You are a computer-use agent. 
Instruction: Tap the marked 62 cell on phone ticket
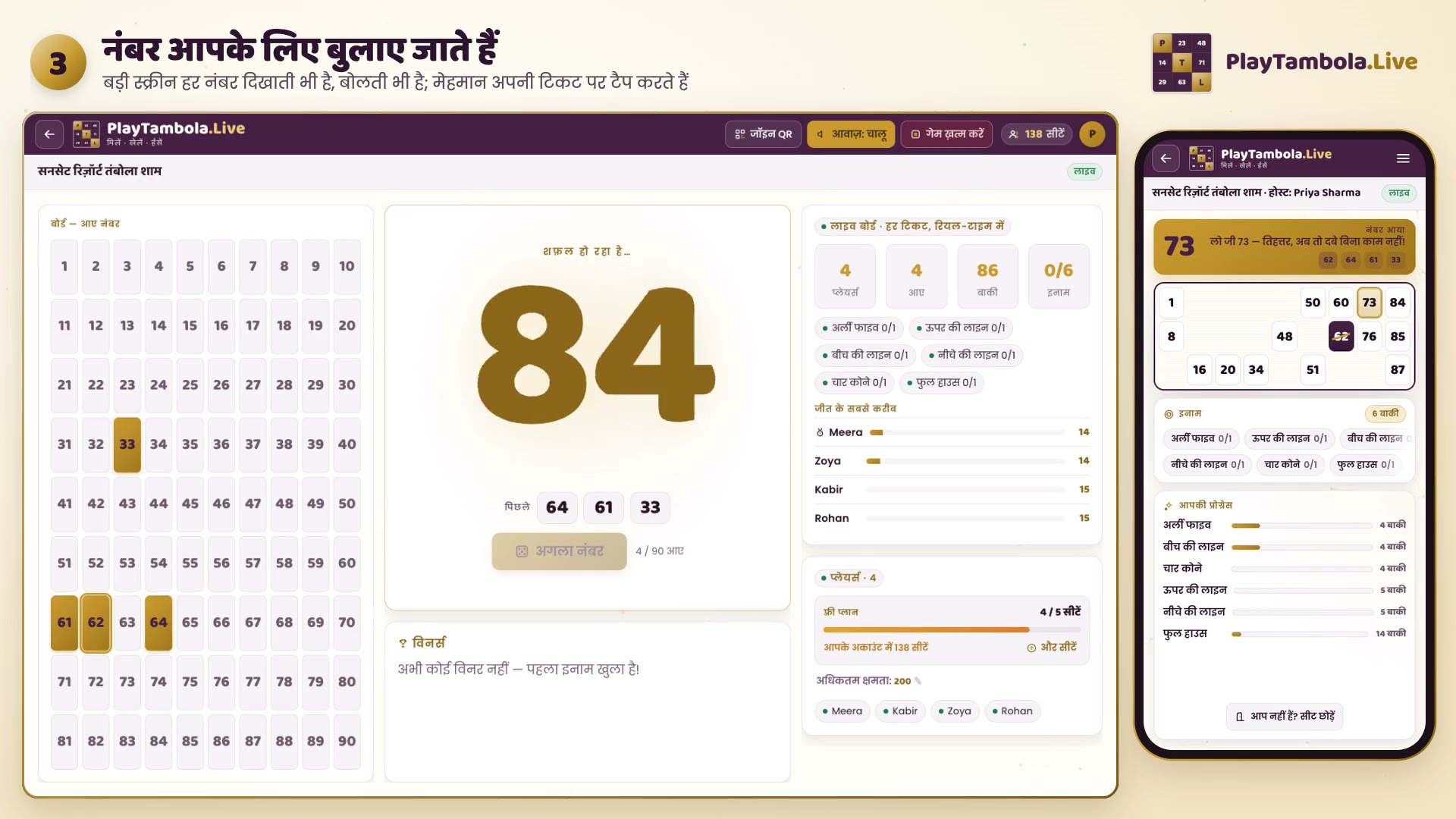[x=1341, y=337]
